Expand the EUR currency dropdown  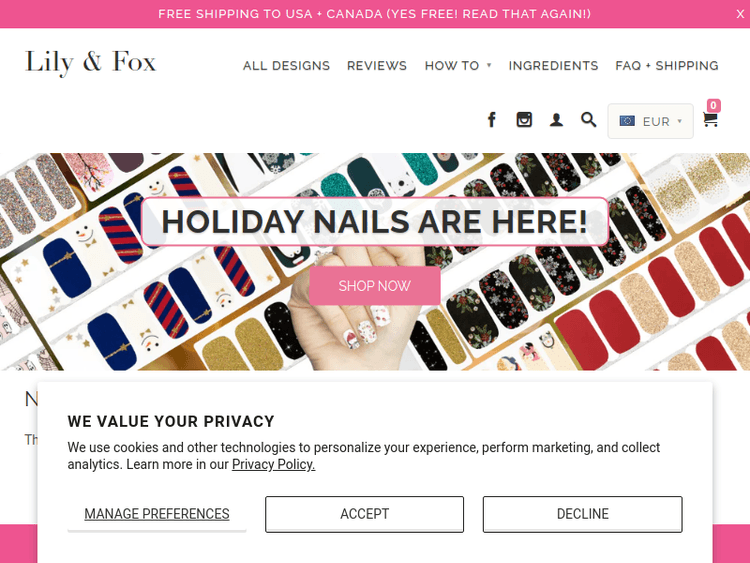[x=651, y=121]
